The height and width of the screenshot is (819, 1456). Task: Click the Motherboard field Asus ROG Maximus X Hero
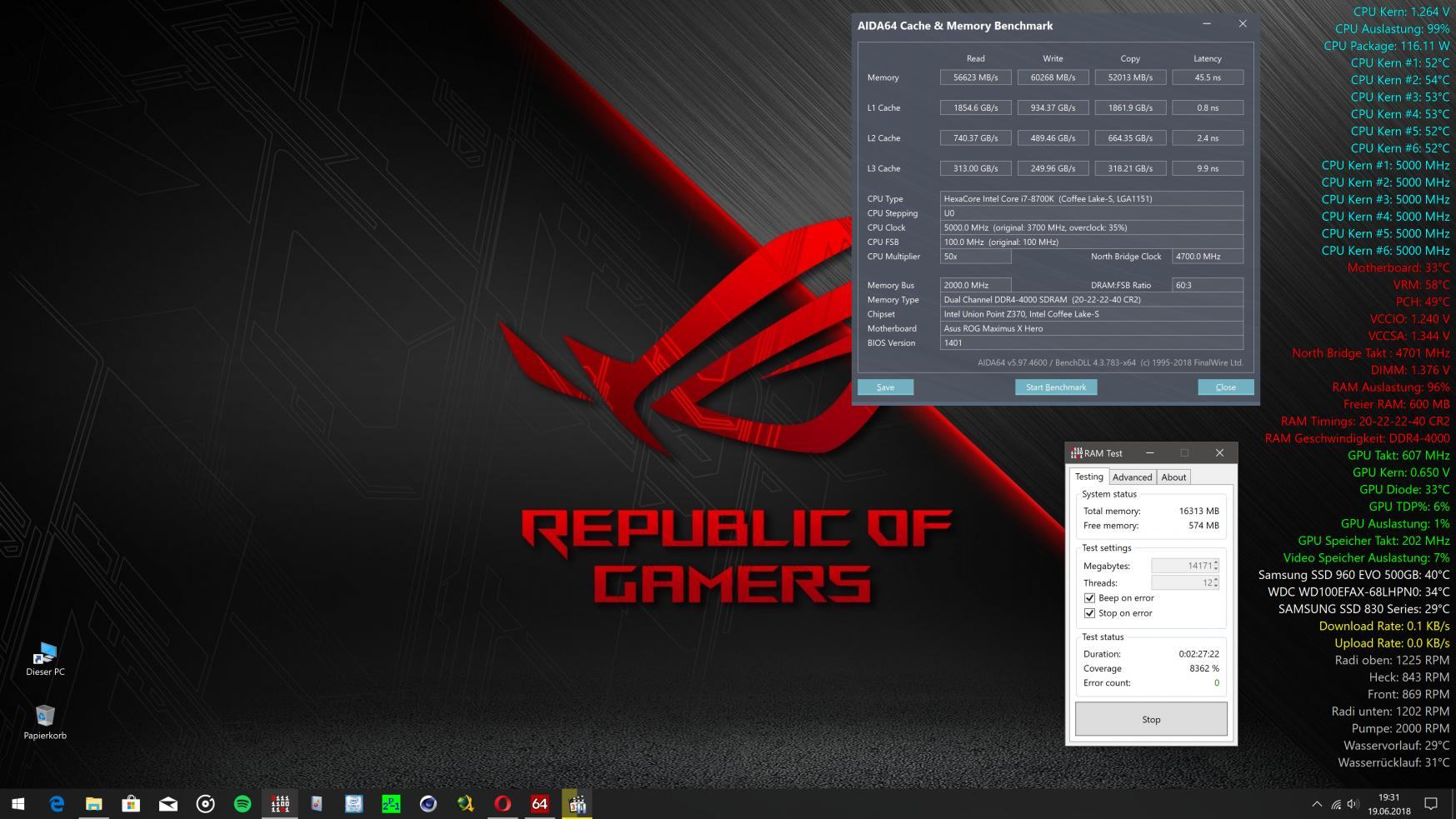point(1092,328)
